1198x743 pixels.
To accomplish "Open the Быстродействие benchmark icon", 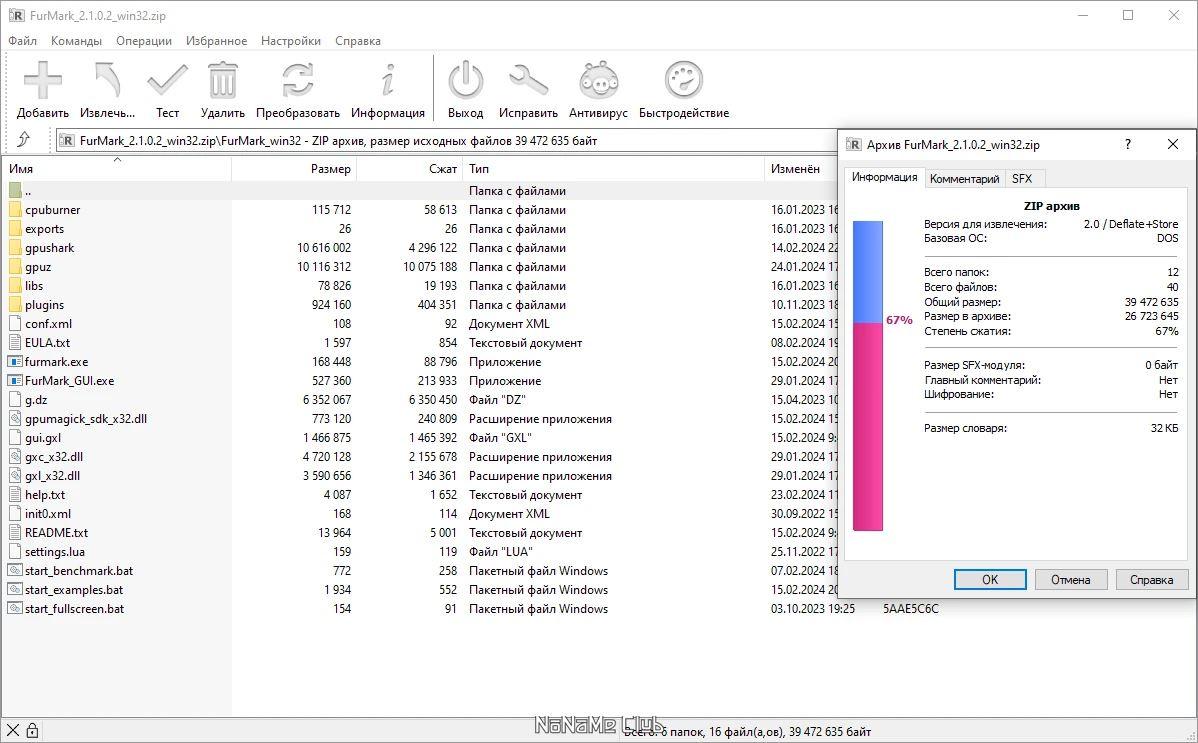I will tap(684, 82).
